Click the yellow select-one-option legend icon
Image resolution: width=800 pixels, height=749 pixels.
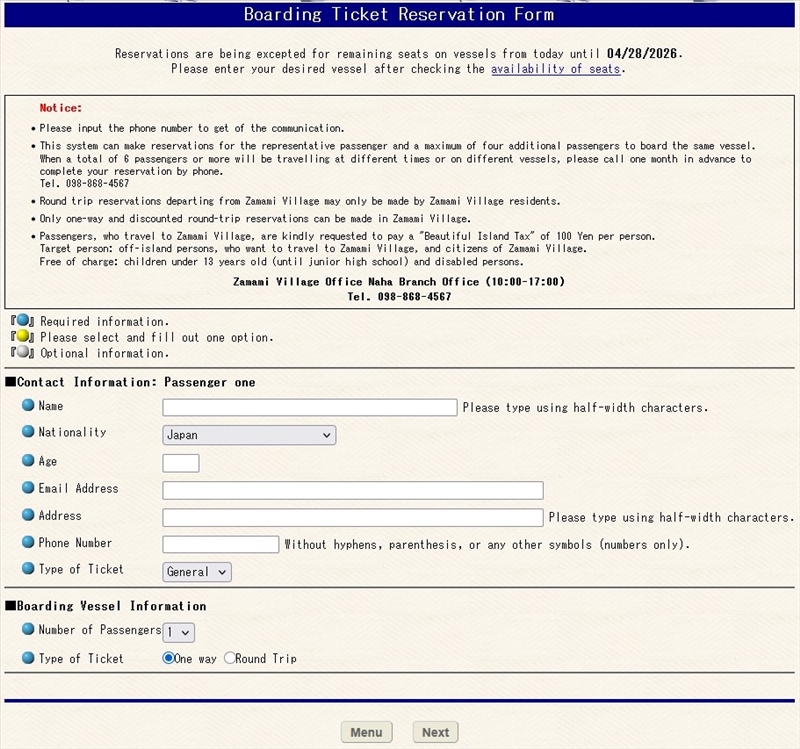22,337
